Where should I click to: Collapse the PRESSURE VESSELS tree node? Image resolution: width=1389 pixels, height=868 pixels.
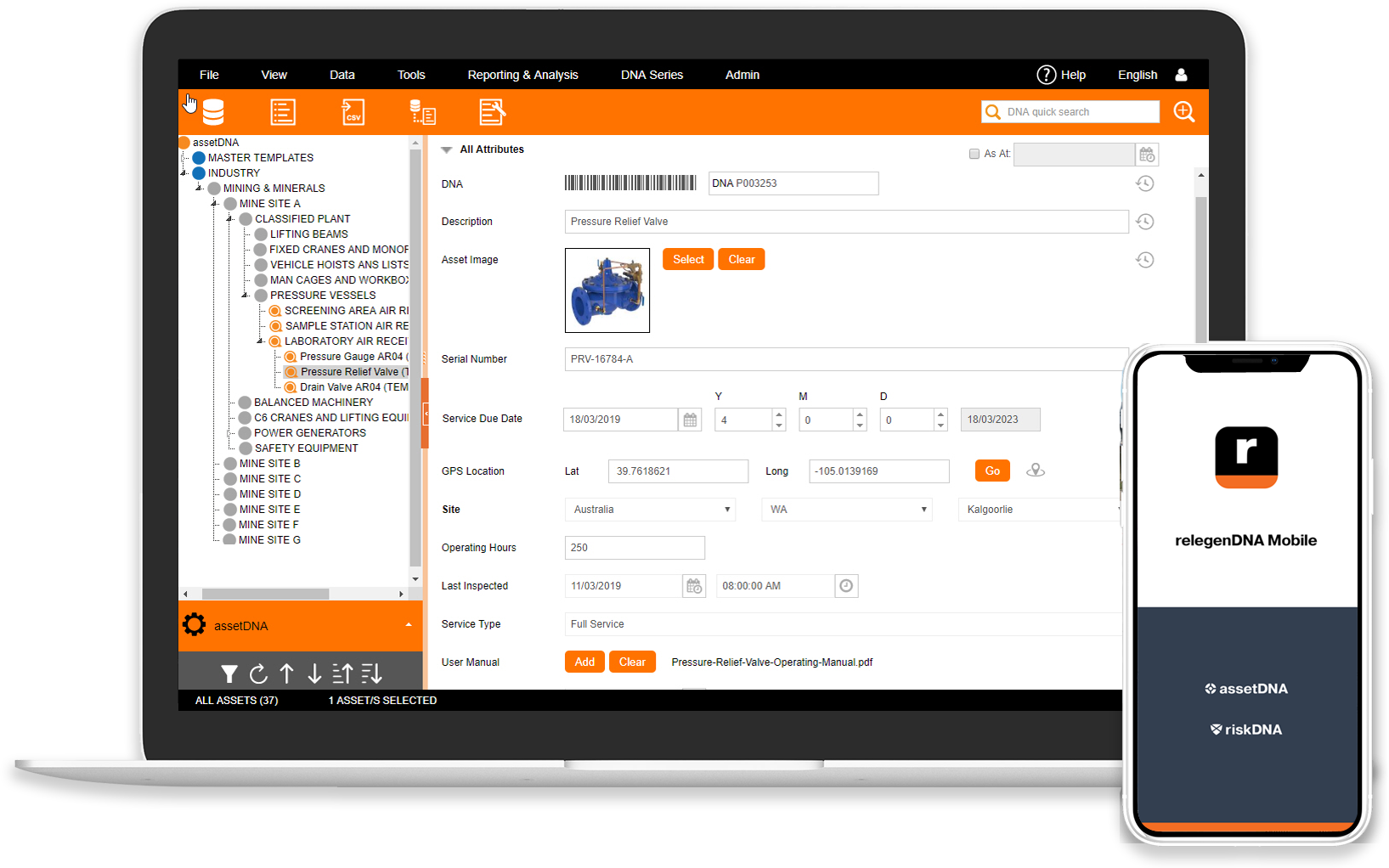(245, 296)
